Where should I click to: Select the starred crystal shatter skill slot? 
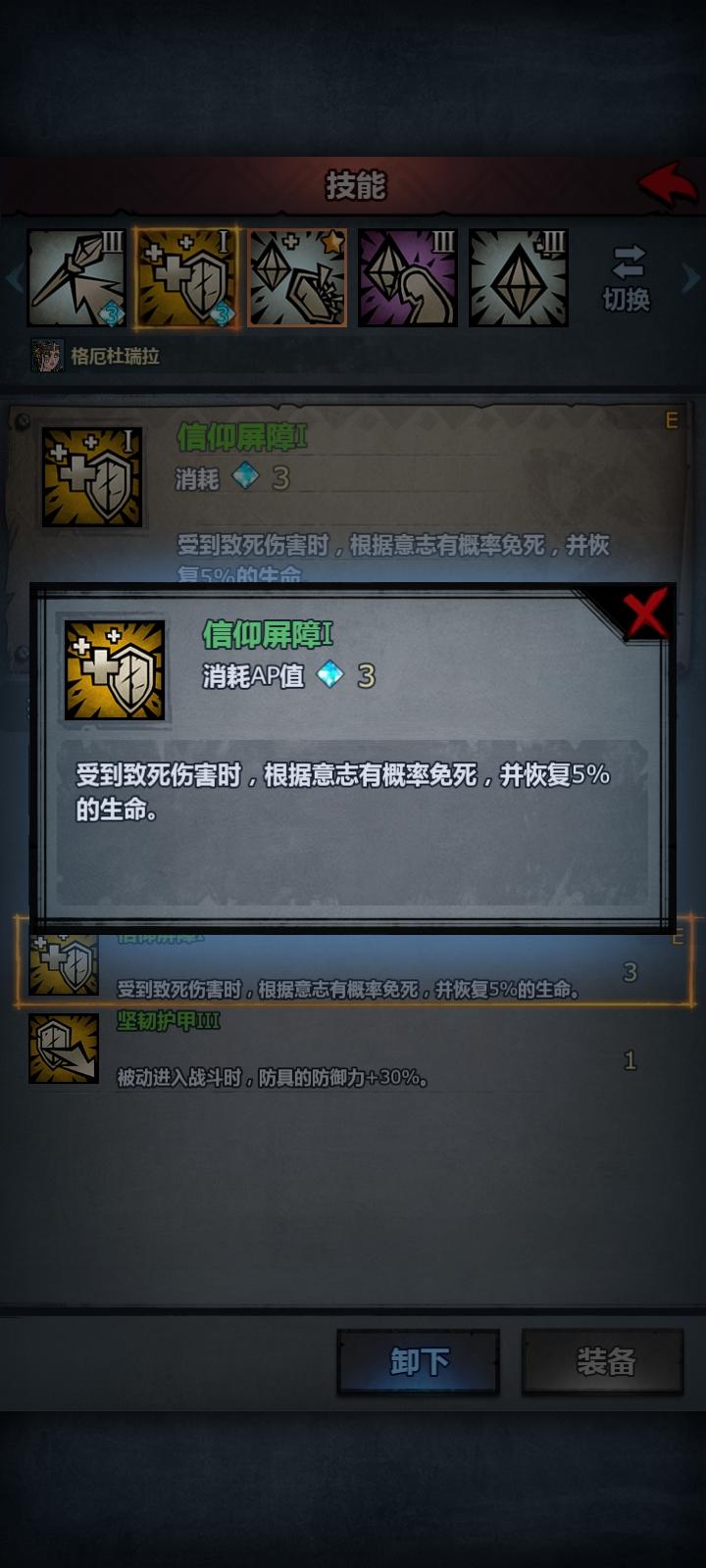[297, 278]
